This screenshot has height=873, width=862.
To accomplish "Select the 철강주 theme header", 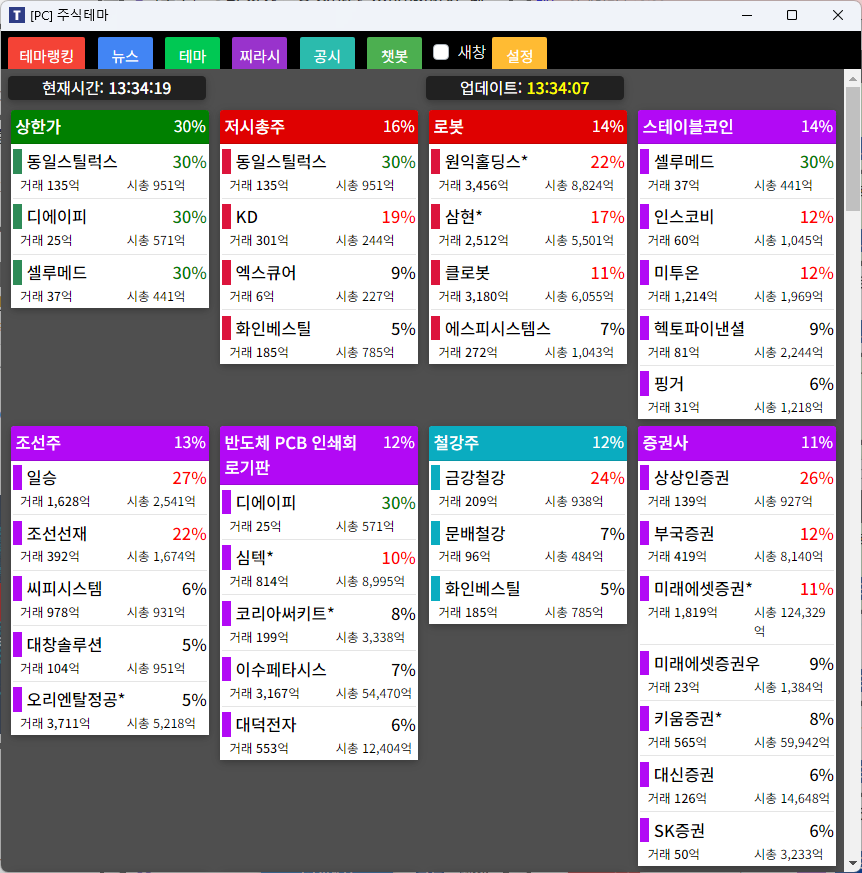I will [528, 443].
